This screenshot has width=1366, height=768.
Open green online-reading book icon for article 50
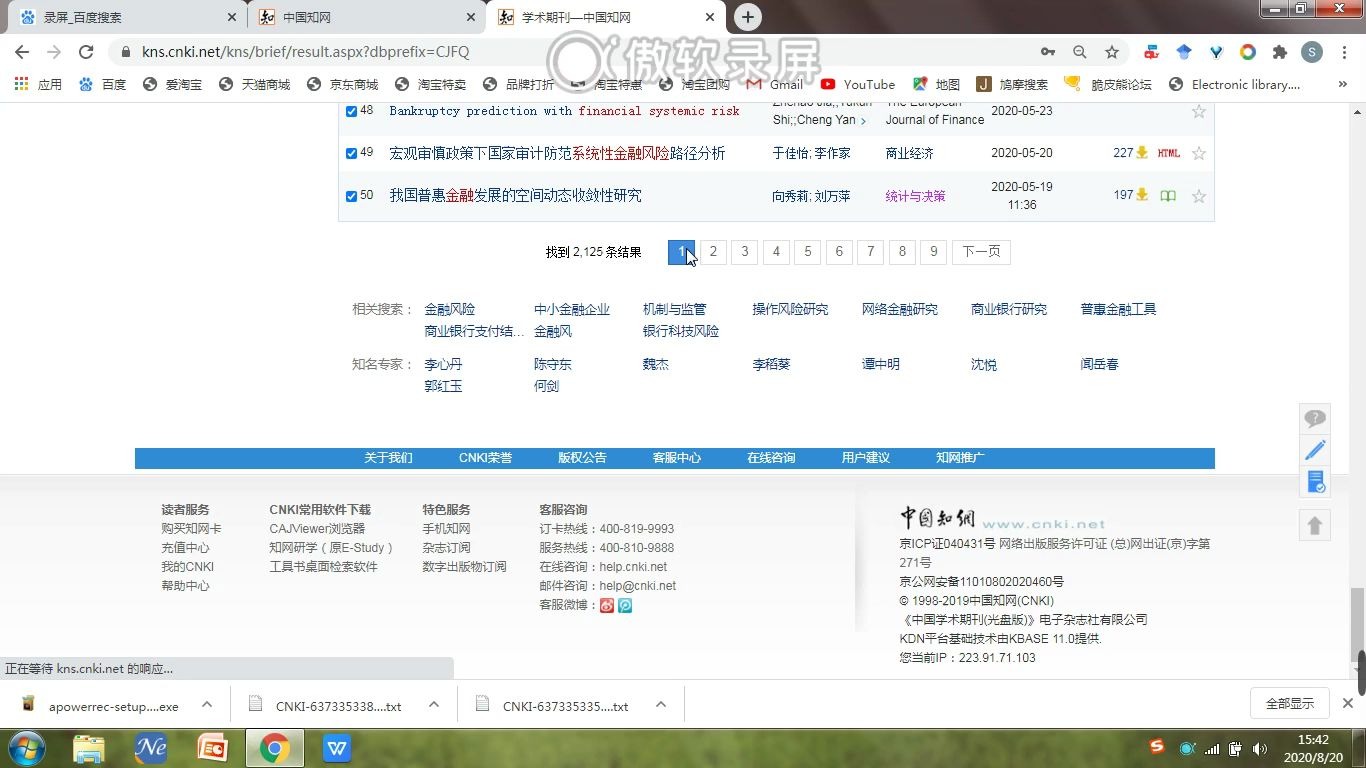point(1167,196)
